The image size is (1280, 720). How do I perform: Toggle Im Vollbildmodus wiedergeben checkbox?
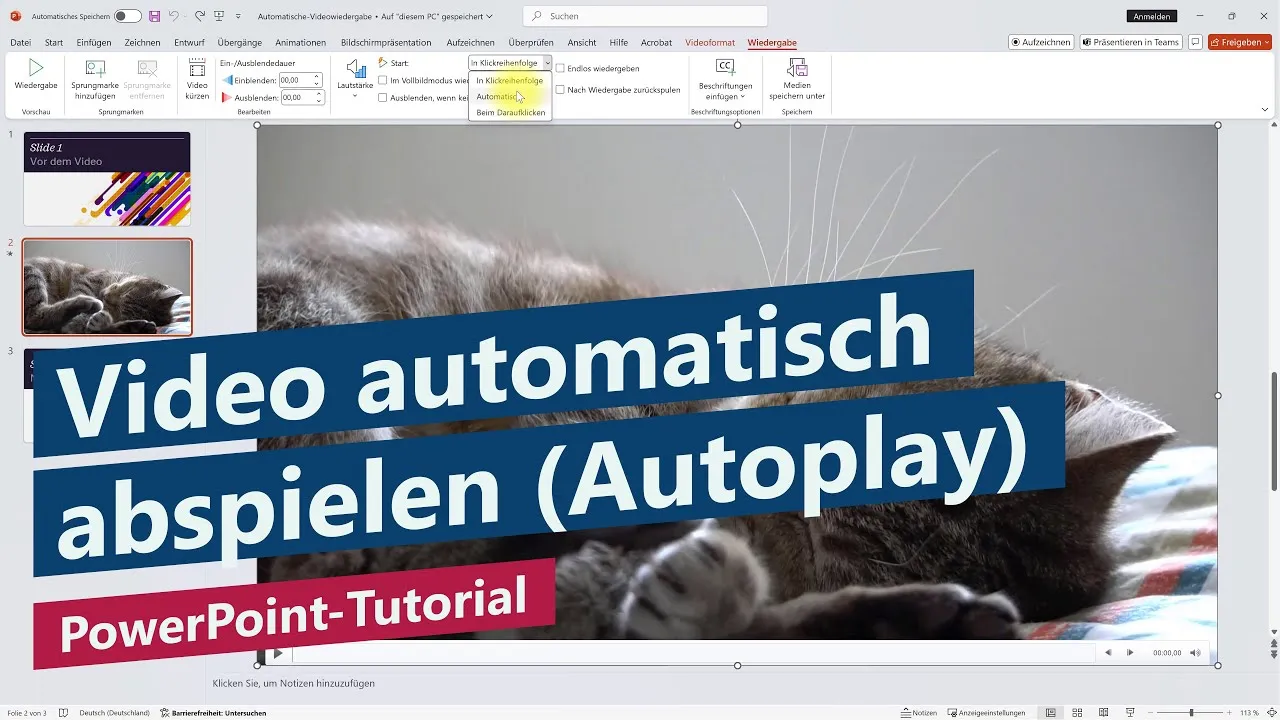[x=383, y=80]
